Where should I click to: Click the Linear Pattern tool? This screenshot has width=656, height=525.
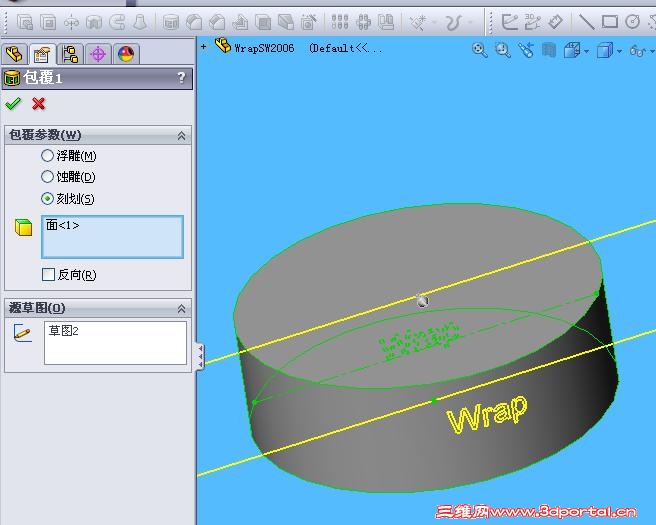[x=340, y=22]
